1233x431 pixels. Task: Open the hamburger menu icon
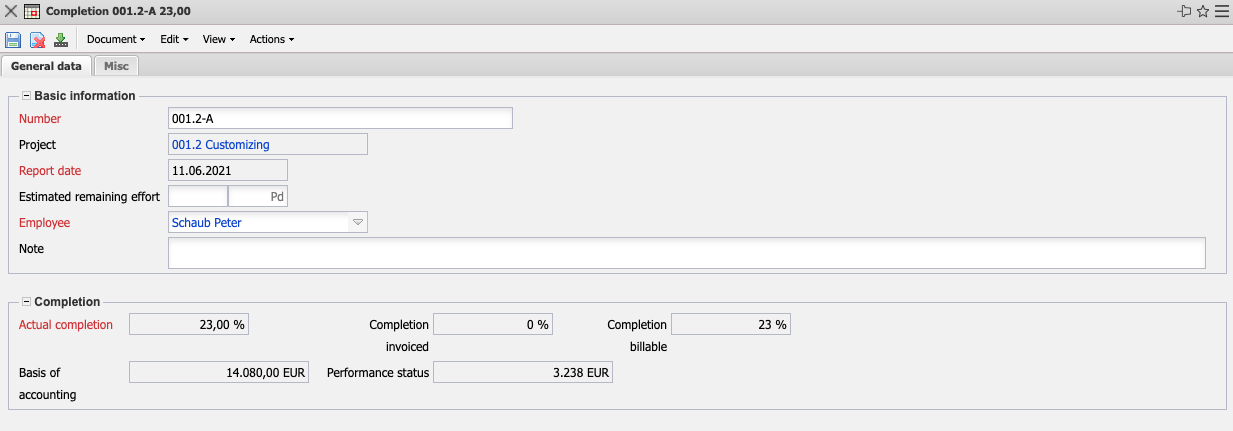[x=1221, y=11]
